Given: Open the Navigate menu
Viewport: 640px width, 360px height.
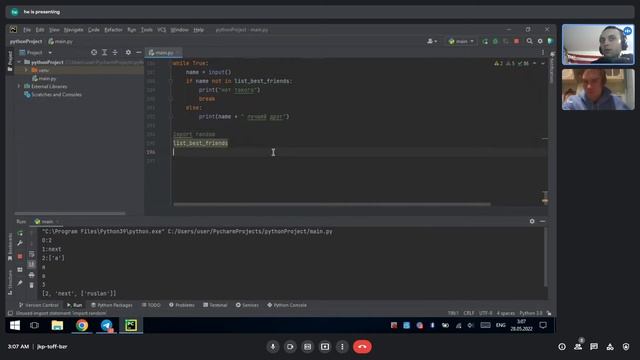Looking at the screenshot, I should click(73, 30).
